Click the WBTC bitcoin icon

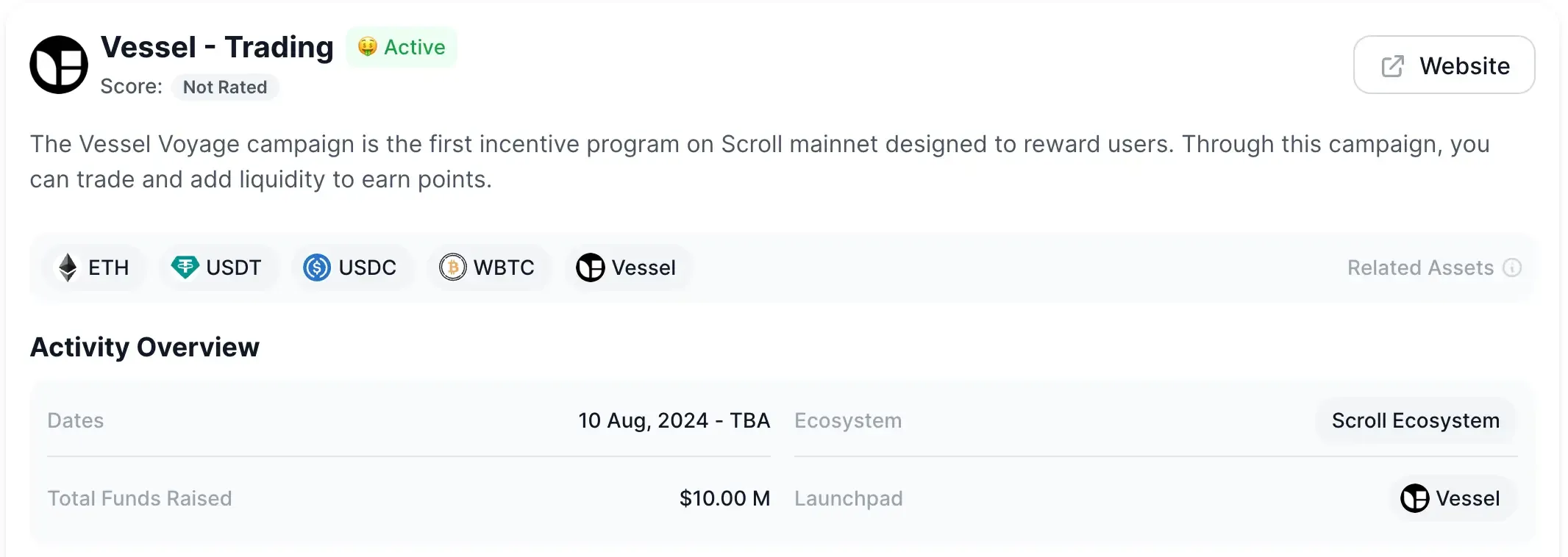(x=453, y=267)
